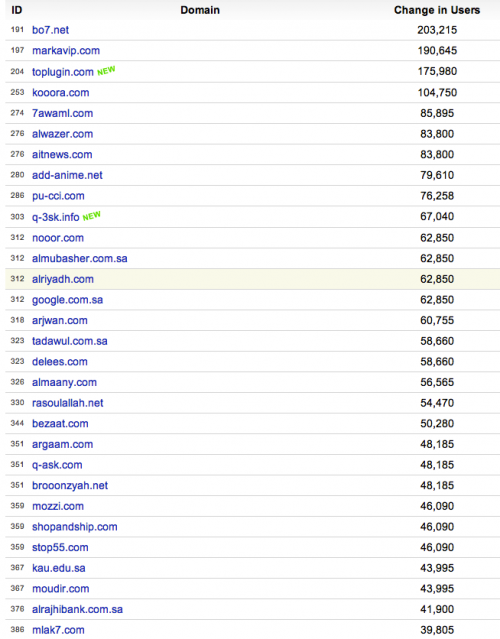Select the 79,610 users value

click(x=437, y=175)
